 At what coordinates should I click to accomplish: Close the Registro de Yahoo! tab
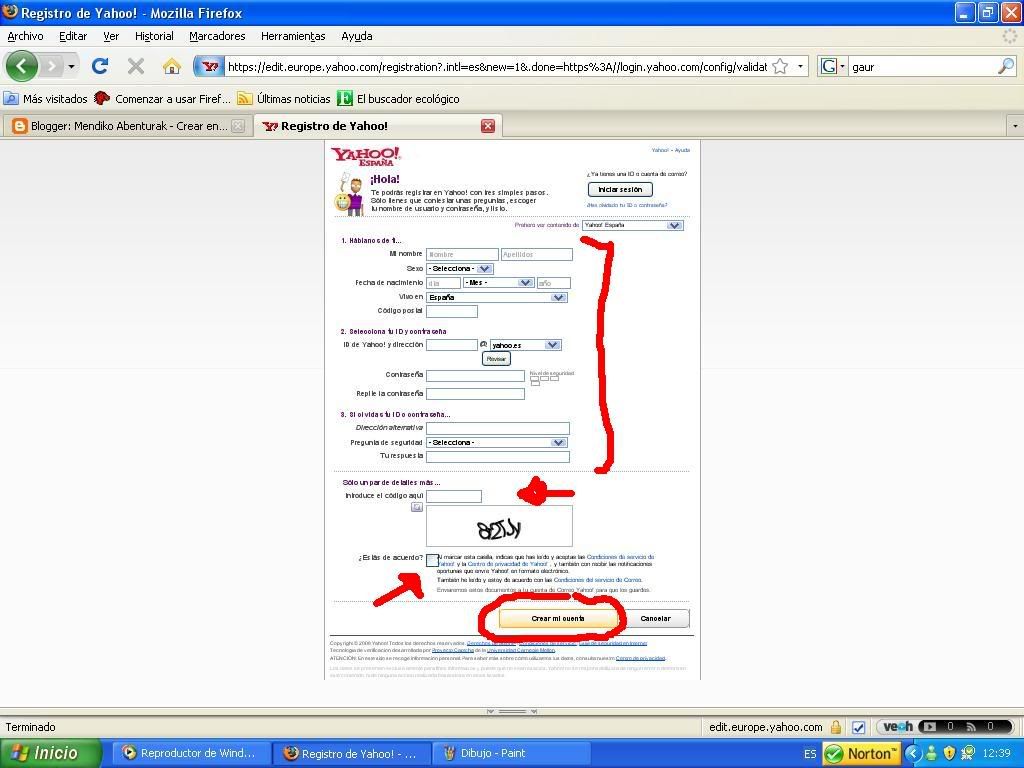pyautogui.click(x=488, y=126)
